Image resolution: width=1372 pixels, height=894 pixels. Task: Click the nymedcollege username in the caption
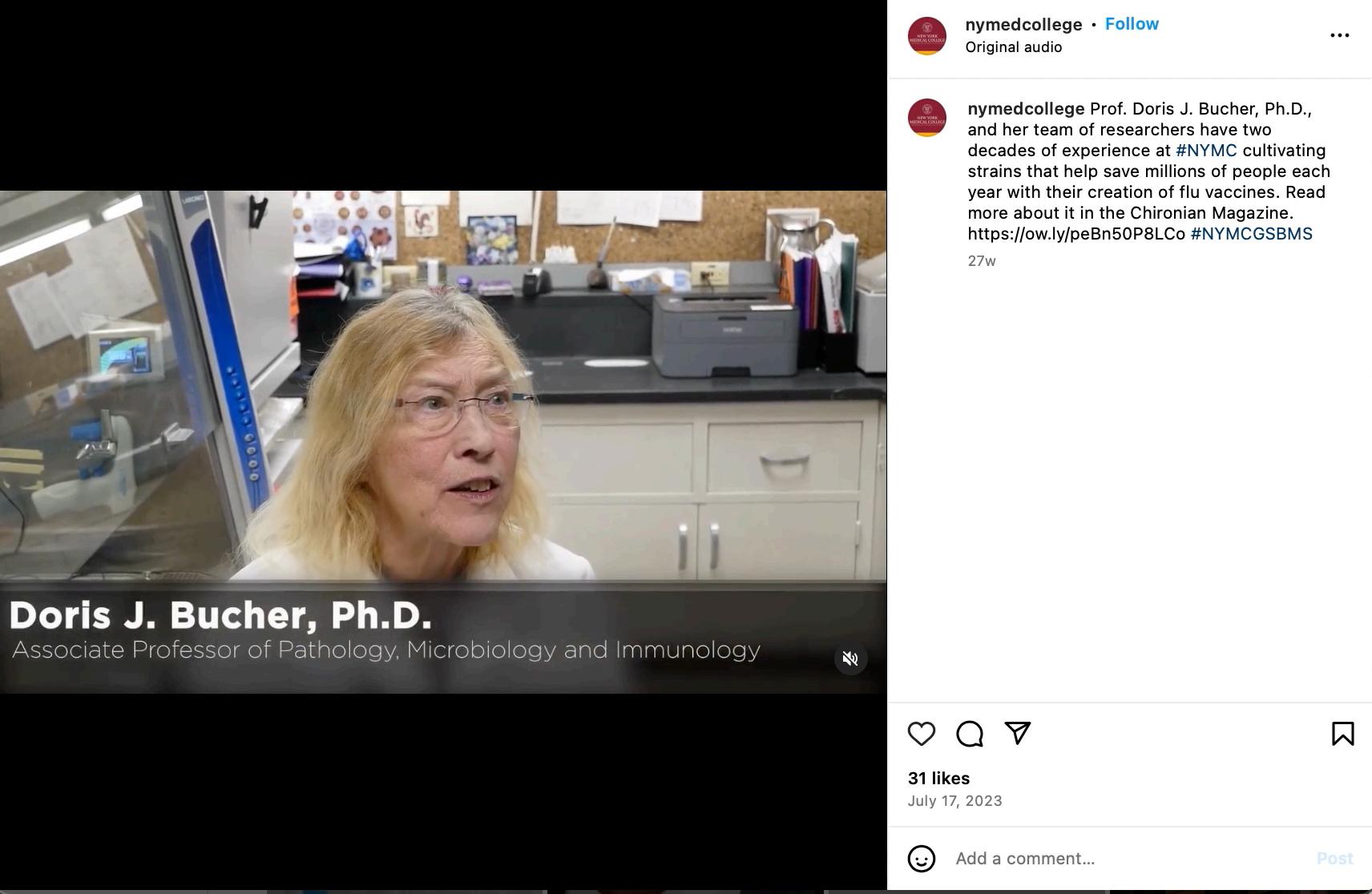point(1026,109)
